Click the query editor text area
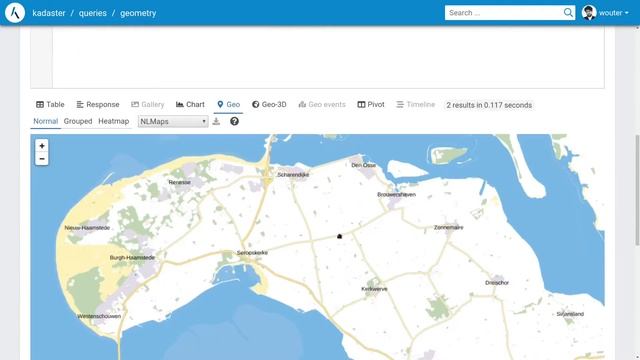 coord(328,57)
